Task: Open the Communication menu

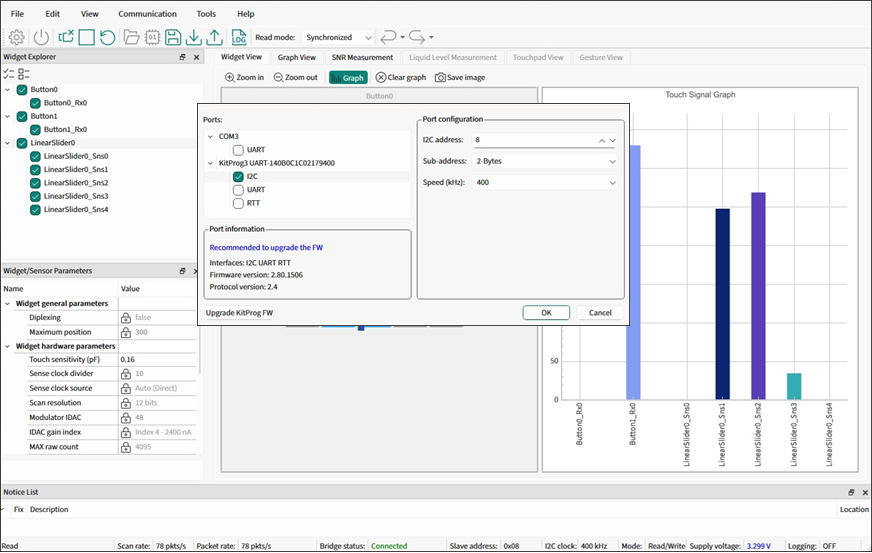Action: coord(147,14)
